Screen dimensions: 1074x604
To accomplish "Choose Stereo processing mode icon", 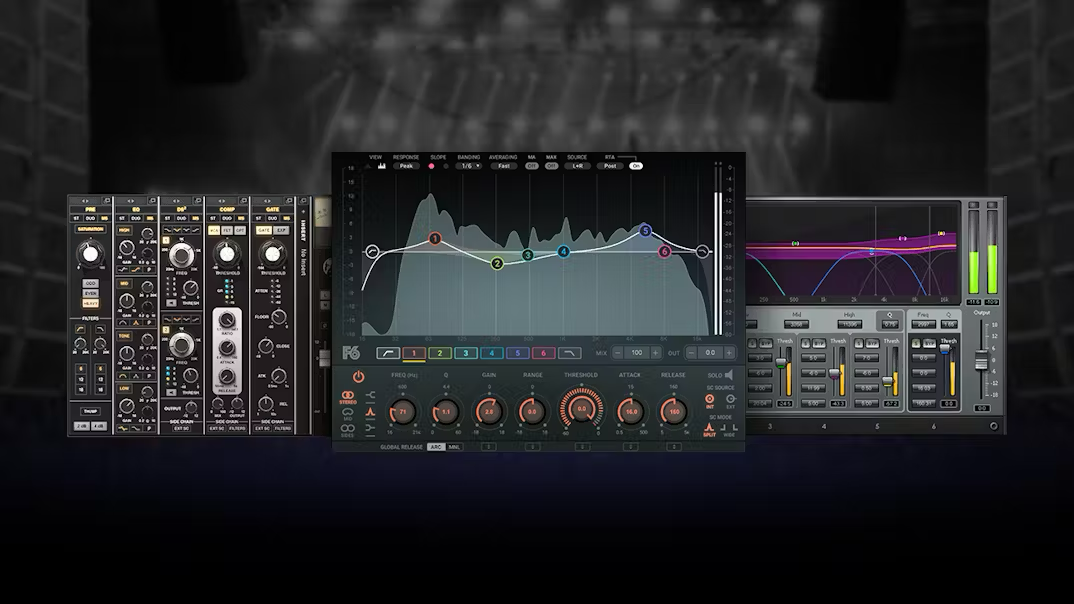I will pos(349,396).
